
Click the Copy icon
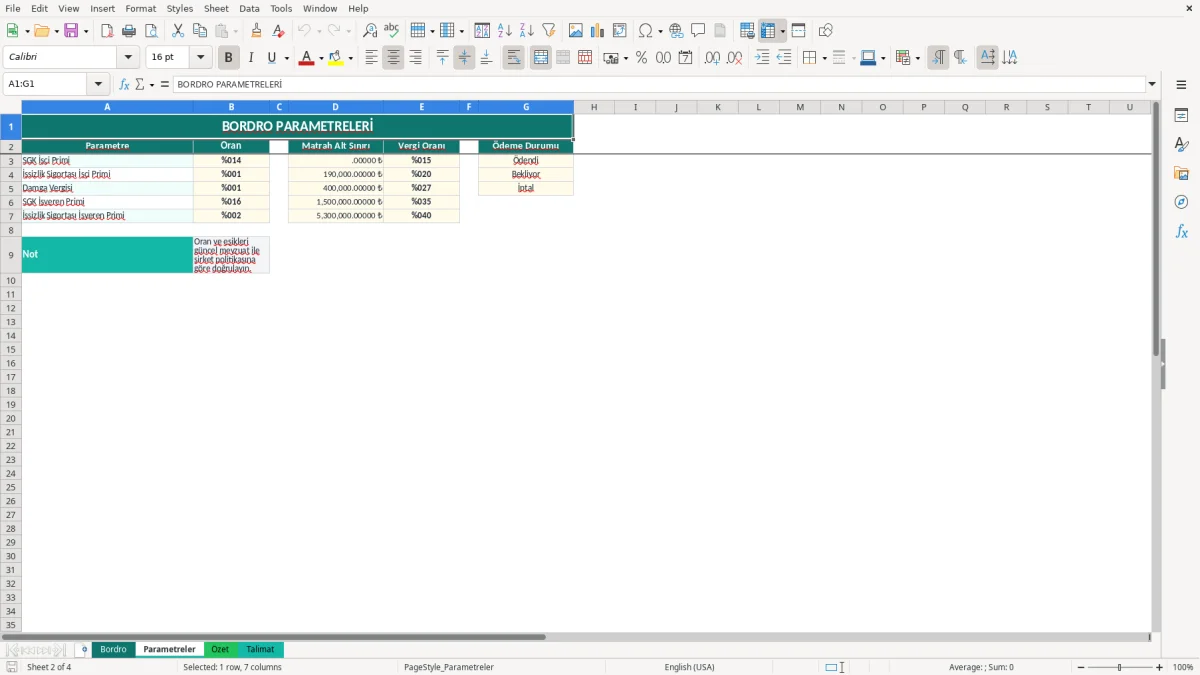200,31
